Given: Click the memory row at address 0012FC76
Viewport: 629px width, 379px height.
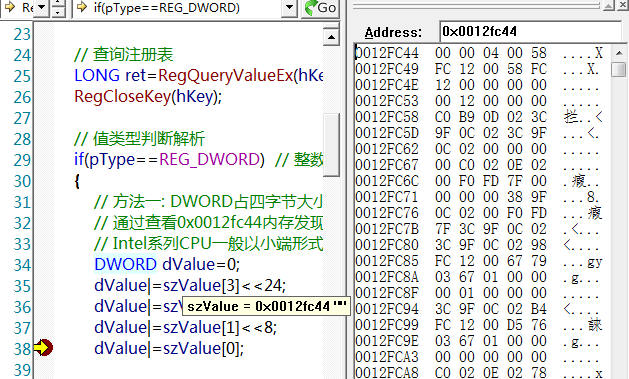Looking at the screenshot, I should click(x=479, y=213).
